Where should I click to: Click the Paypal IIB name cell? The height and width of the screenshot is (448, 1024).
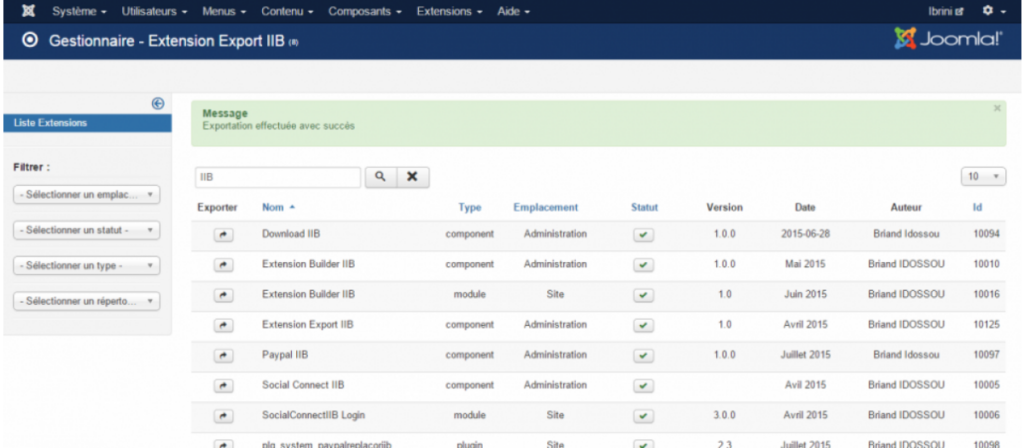[x=285, y=355]
